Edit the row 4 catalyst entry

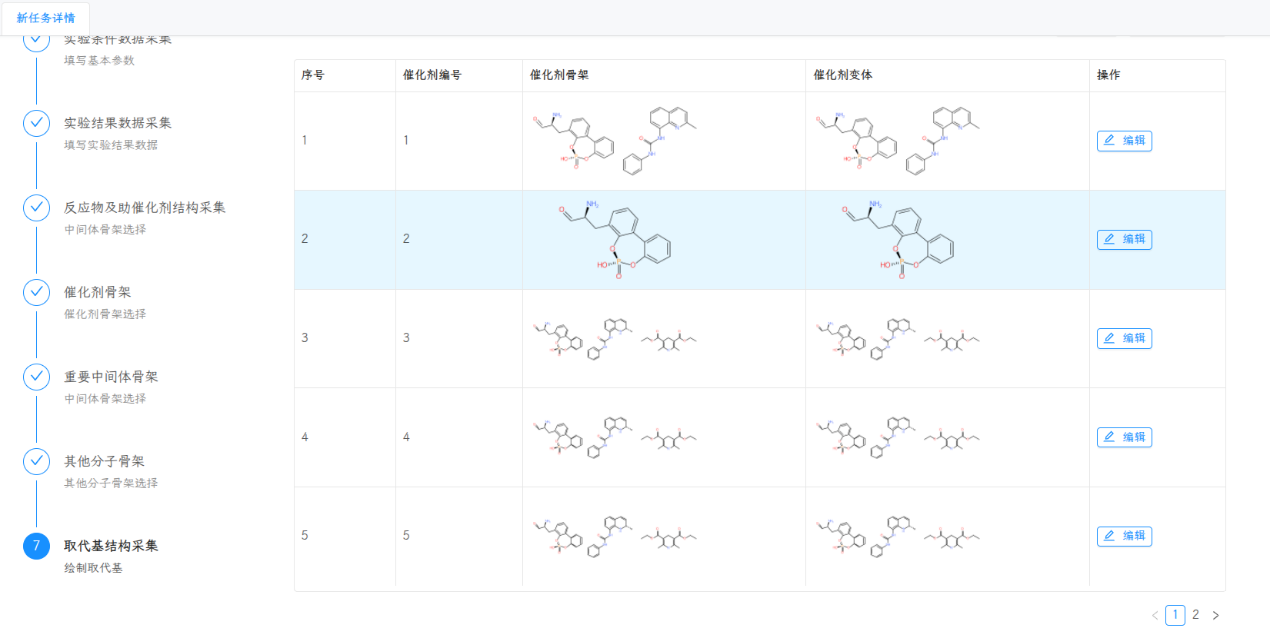(1124, 437)
